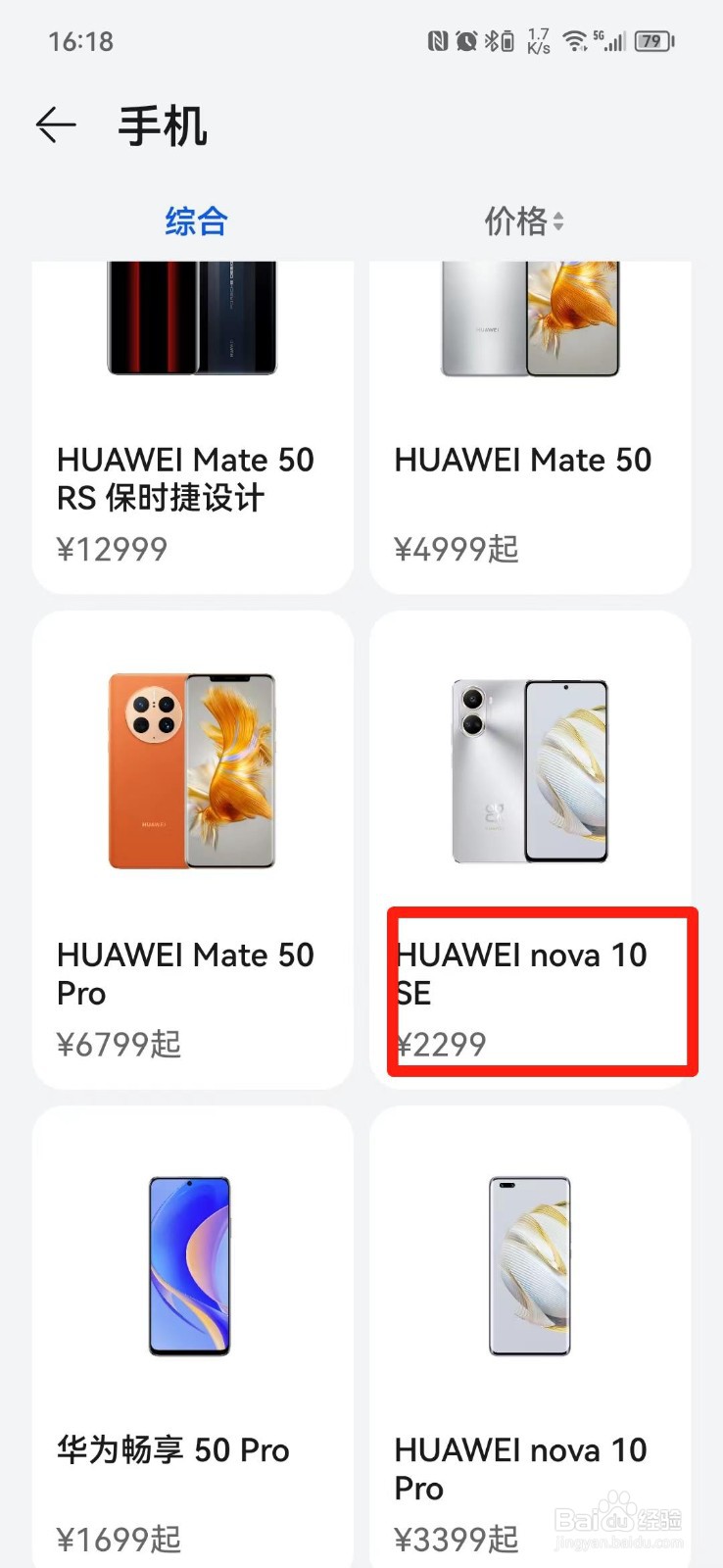Tap the back arrow icon

(x=56, y=125)
